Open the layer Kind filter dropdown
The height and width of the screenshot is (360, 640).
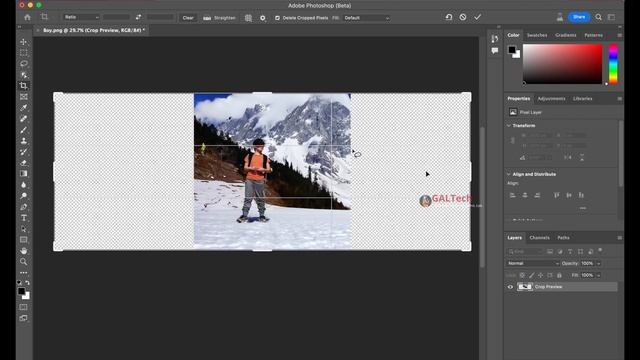pyautogui.click(x=525, y=251)
